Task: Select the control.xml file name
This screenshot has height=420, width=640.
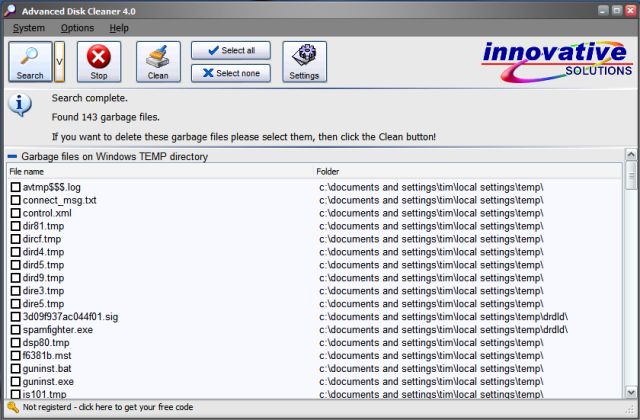Action: [47, 213]
